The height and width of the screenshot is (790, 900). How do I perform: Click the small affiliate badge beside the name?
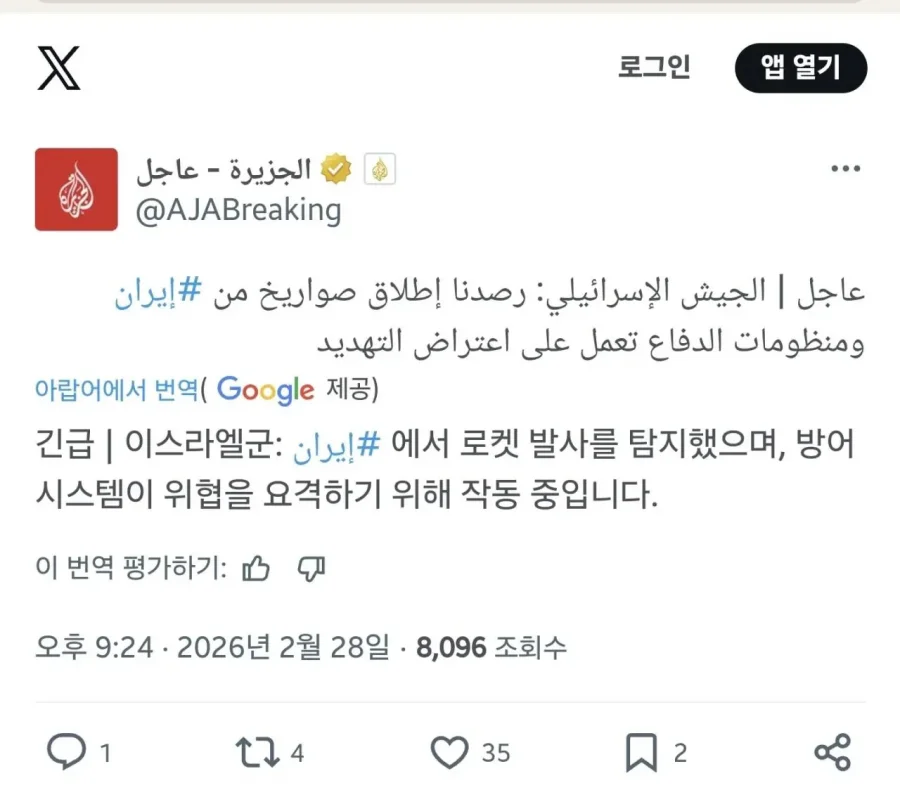[x=379, y=170]
